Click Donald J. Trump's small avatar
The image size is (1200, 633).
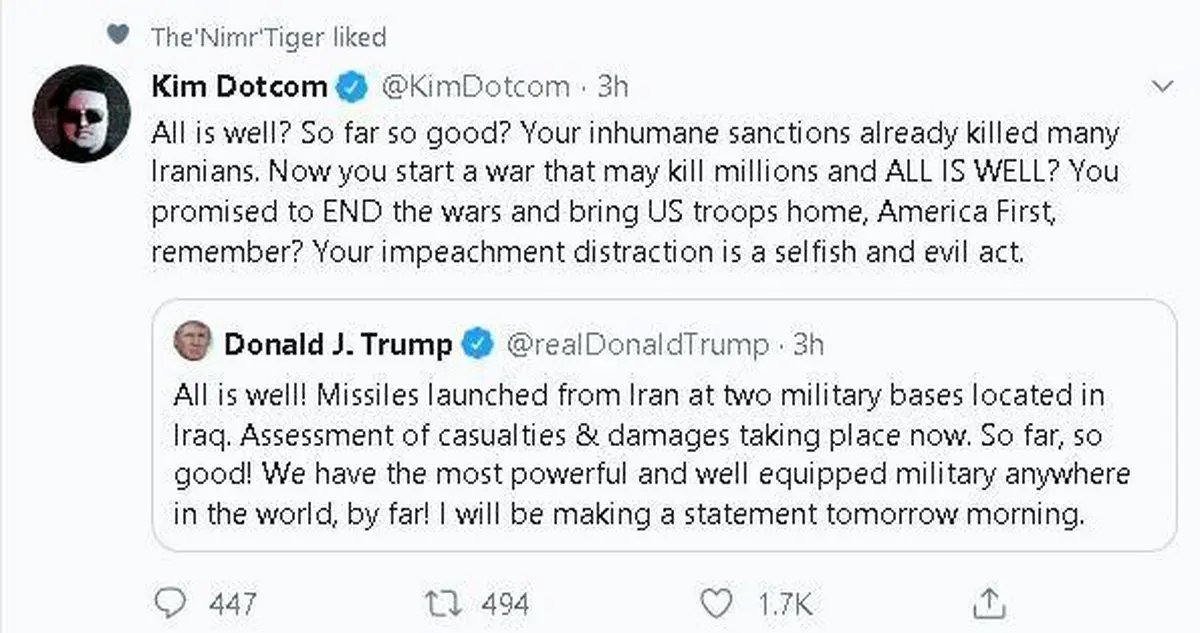[x=192, y=343]
